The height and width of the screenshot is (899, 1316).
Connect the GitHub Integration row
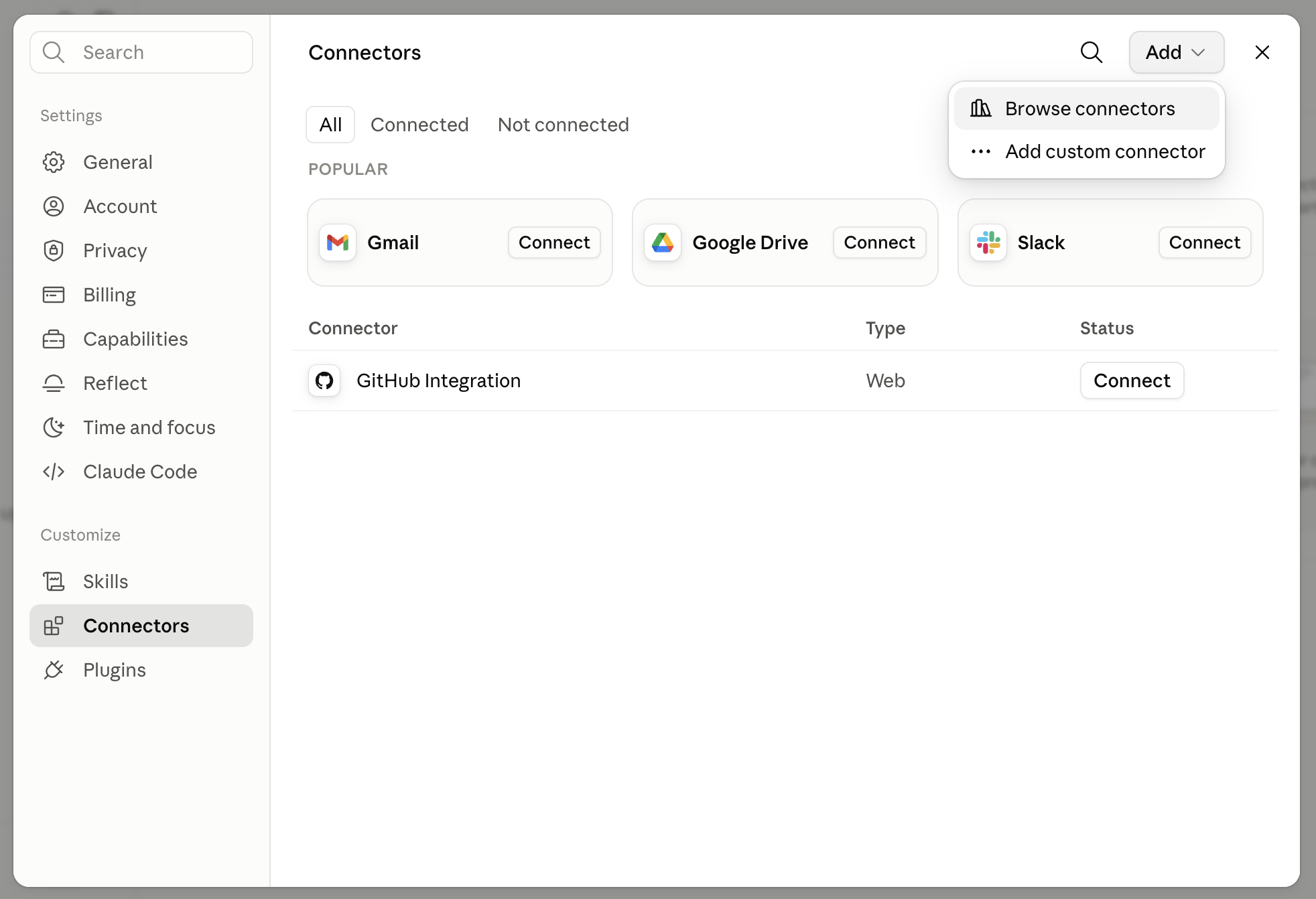click(x=1132, y=381)
